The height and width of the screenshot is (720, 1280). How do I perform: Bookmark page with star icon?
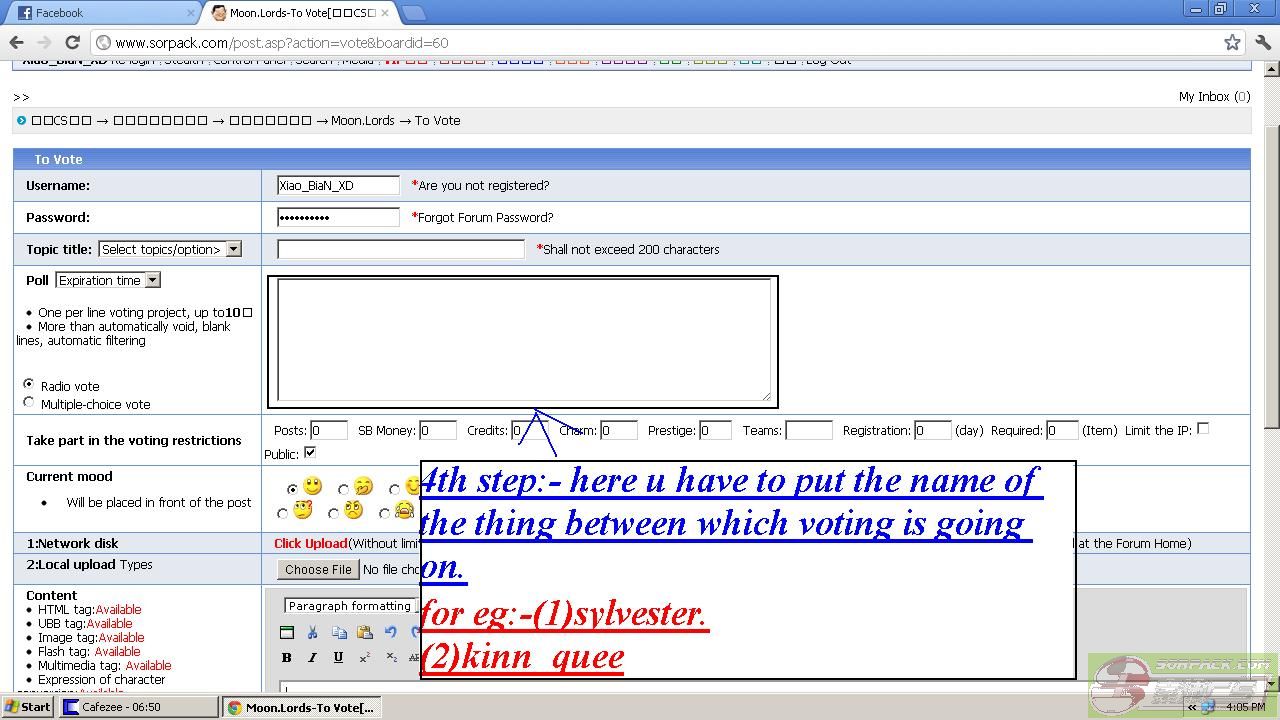click(1232, 42)
